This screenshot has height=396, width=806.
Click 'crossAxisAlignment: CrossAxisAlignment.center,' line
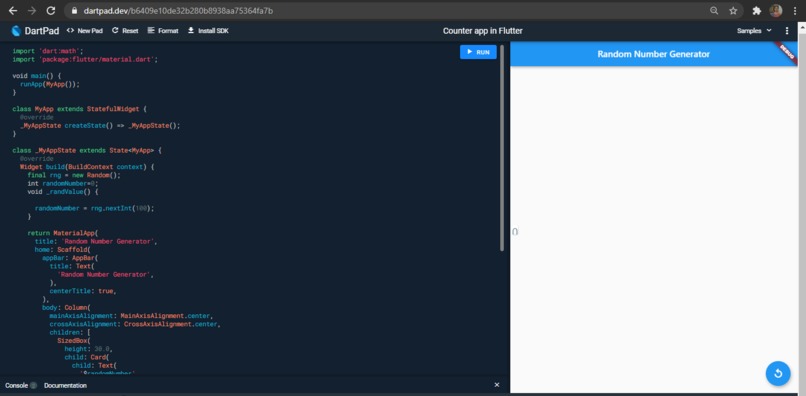tap(135, 325)
